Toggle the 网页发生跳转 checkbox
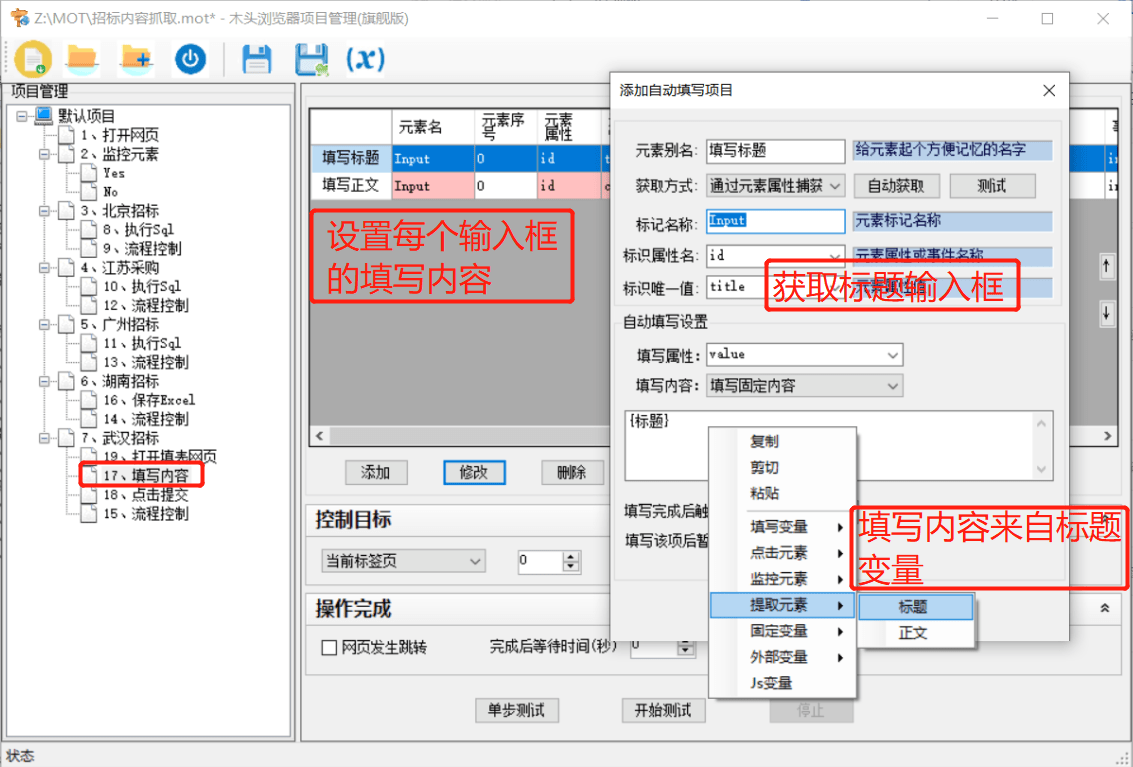Viewport: 1133px width, 767px height. (x=329, y=648)
